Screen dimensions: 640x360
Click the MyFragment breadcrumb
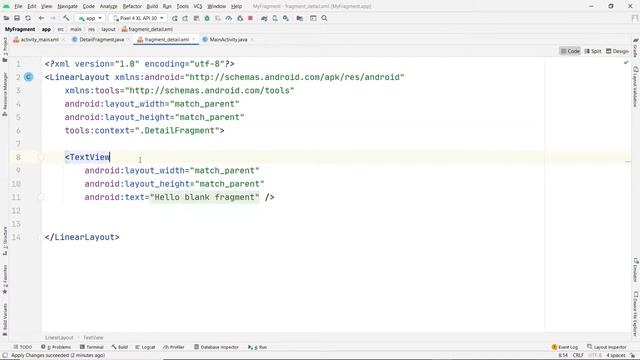[20, 29]
